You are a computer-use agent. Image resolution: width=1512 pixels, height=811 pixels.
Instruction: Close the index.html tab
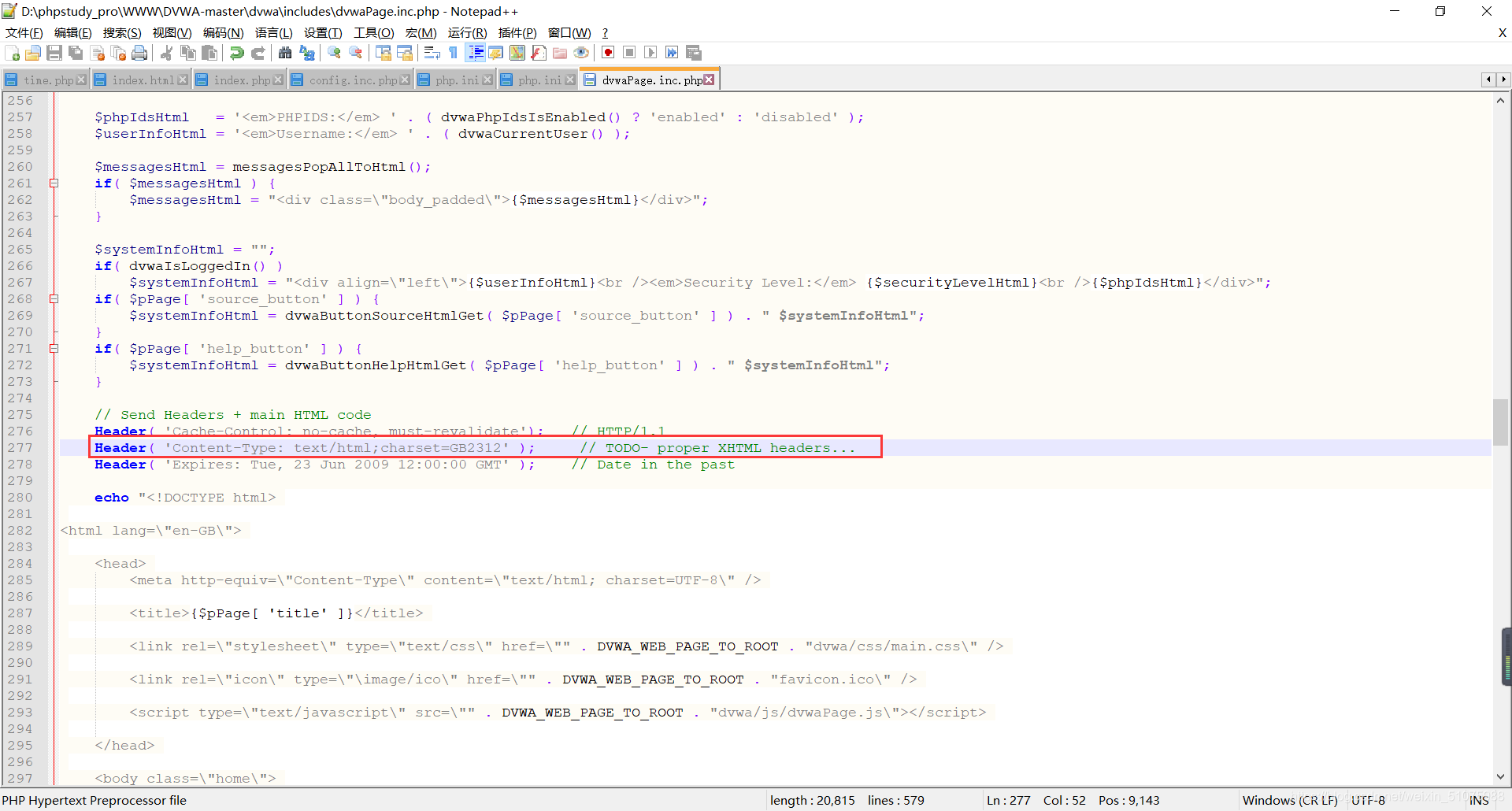183,80
